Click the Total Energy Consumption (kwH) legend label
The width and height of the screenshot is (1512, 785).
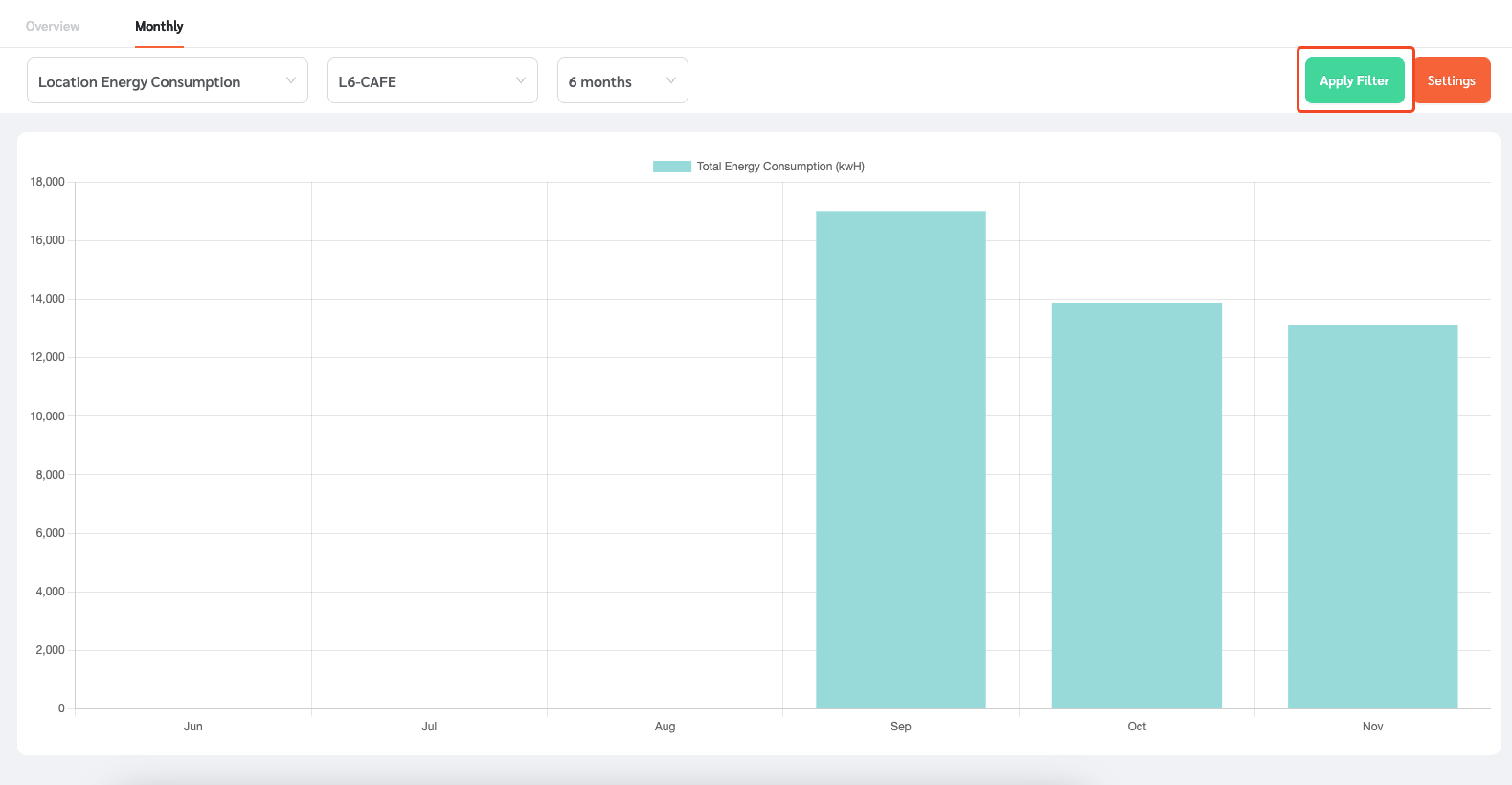click(x=780, y=167)
